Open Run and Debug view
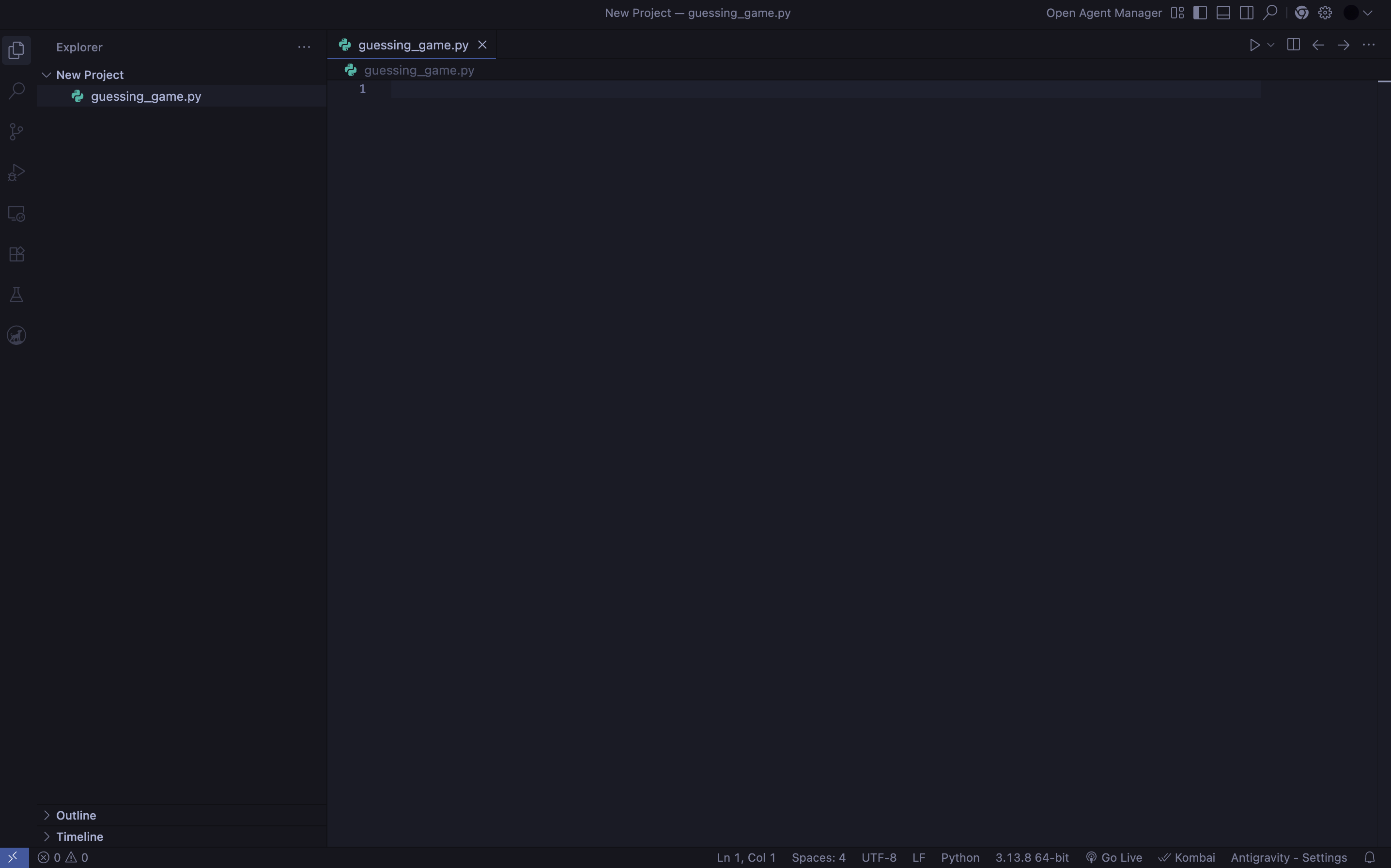The image size is (1391, 868). 16,172
